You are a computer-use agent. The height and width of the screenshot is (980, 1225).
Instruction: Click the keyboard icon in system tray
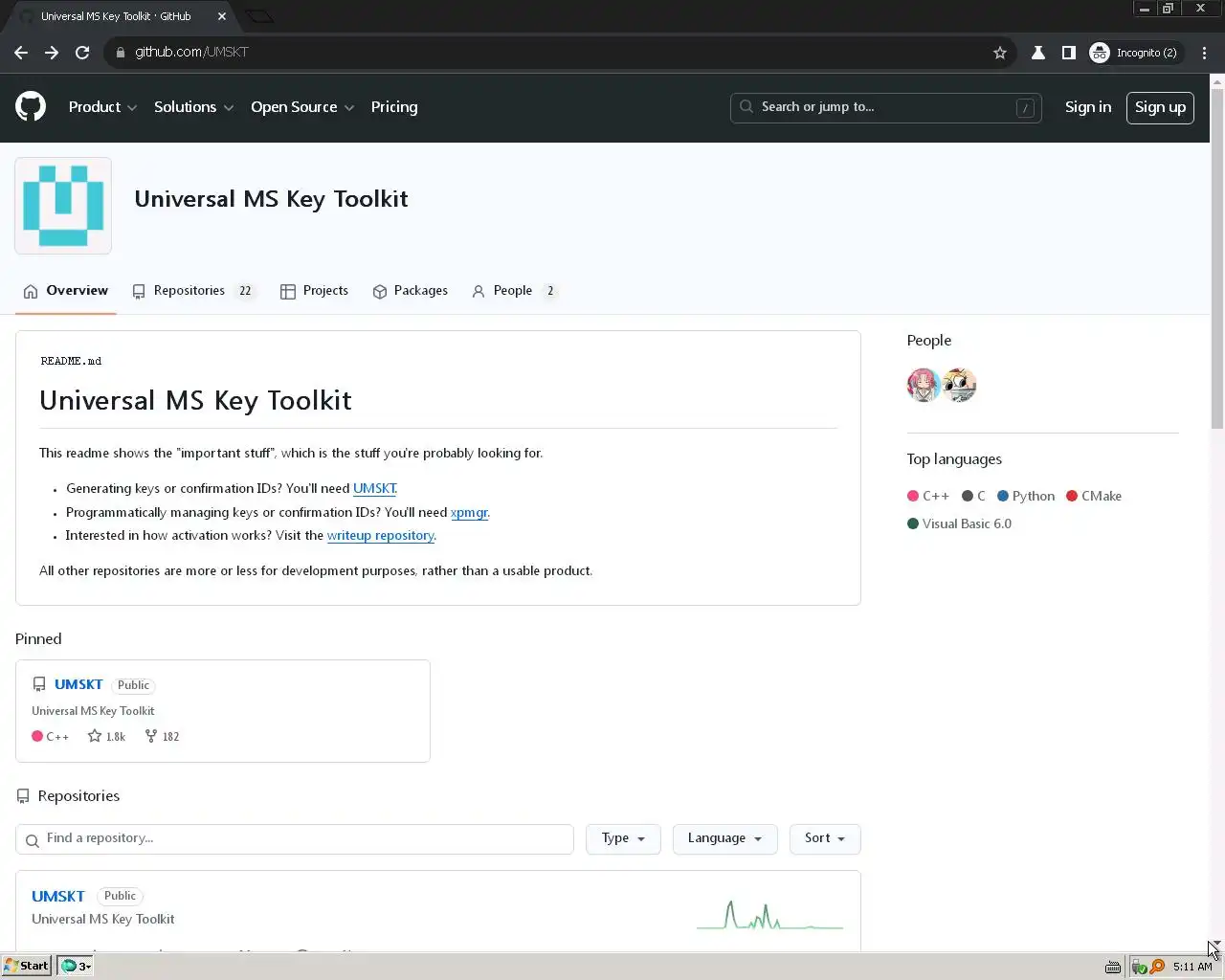pos(1112,967)
